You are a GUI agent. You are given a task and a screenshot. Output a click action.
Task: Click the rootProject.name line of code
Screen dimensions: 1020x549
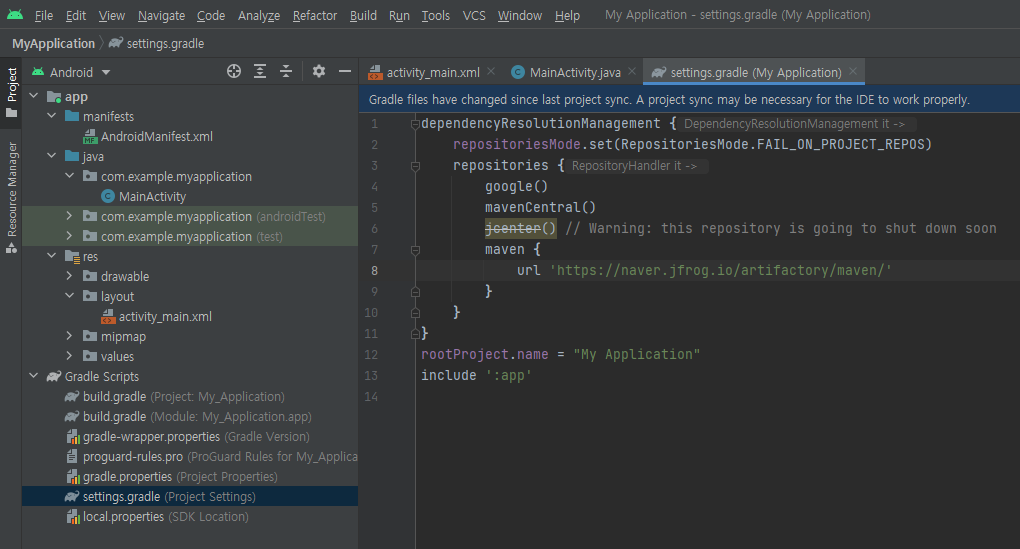point(560,355)
